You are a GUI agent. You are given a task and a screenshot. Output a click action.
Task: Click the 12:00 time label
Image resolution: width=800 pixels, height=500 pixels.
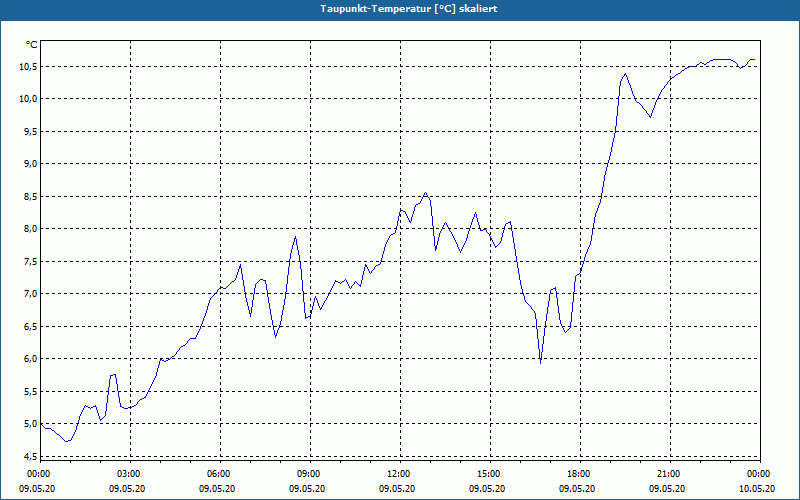(x=401, y=474)
